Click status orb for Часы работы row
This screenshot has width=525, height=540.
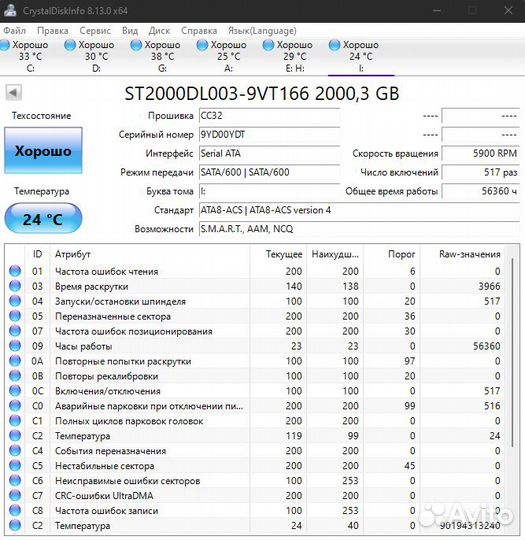pyautogui.click(x=15, y=346)
